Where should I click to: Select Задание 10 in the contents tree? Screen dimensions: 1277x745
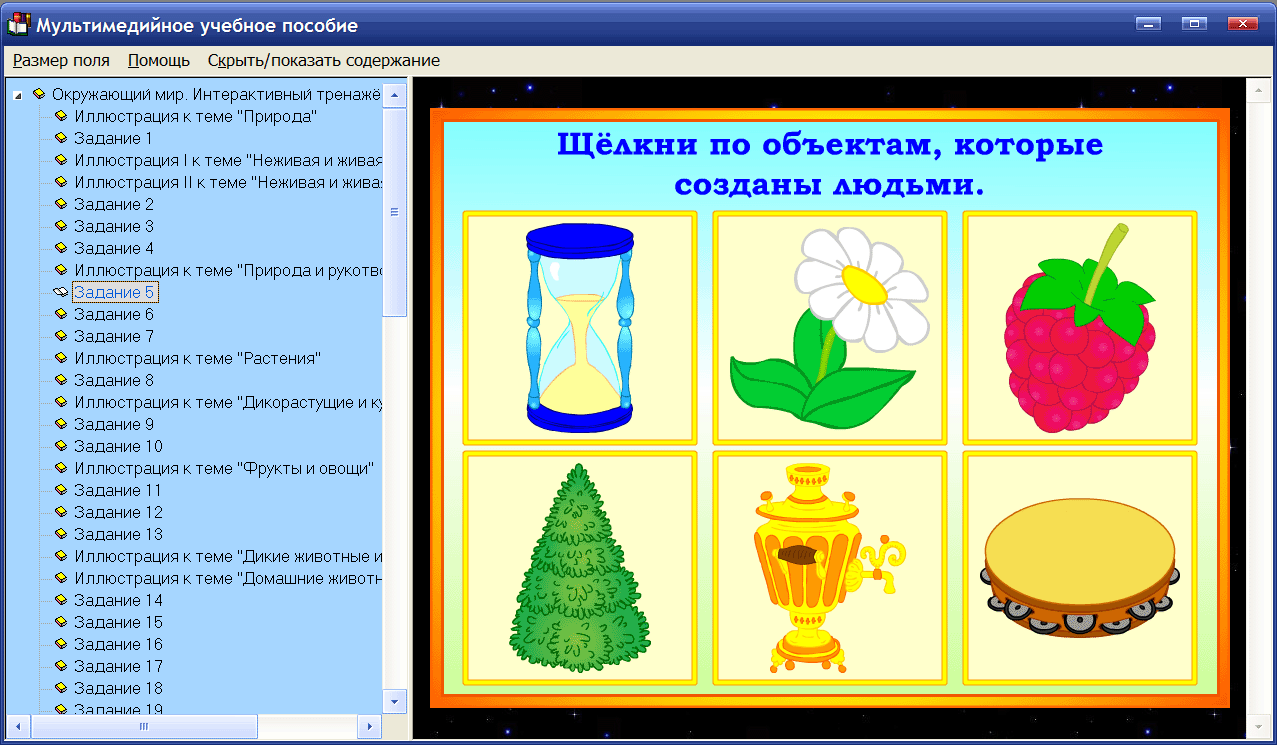click(x=118, y=446)
